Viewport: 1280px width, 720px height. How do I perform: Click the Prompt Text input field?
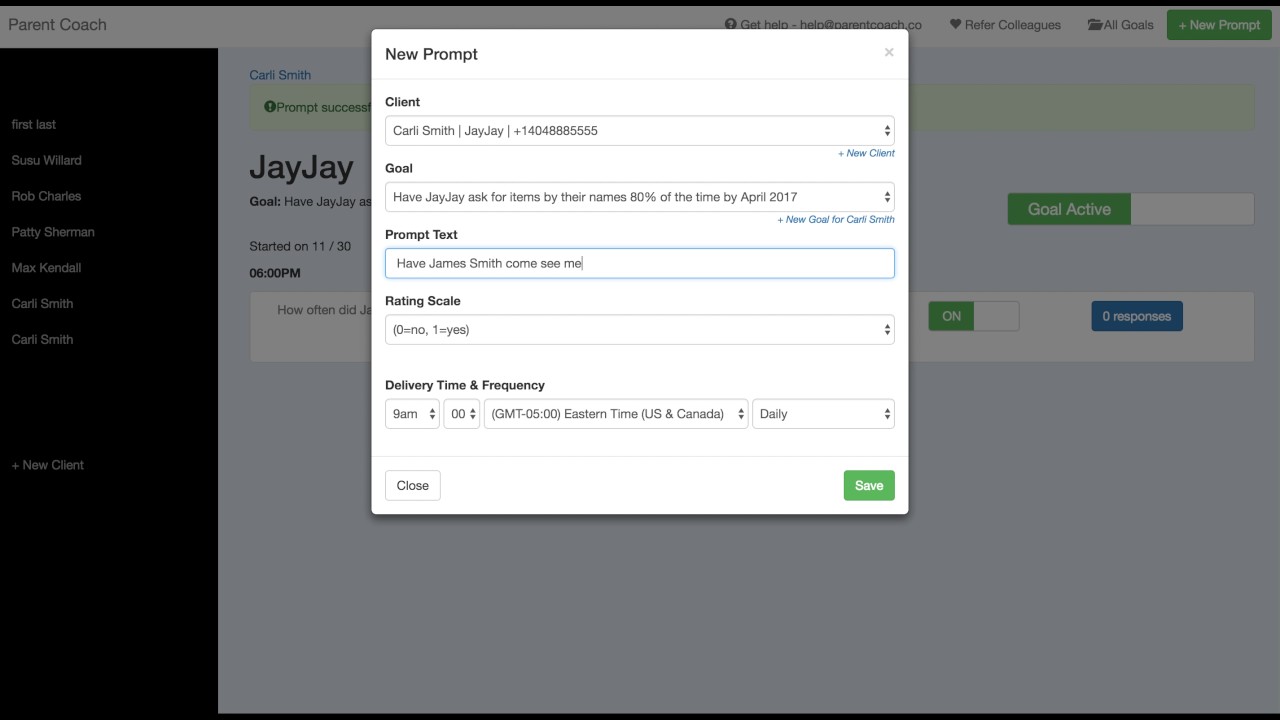click(x=640, y=263)
